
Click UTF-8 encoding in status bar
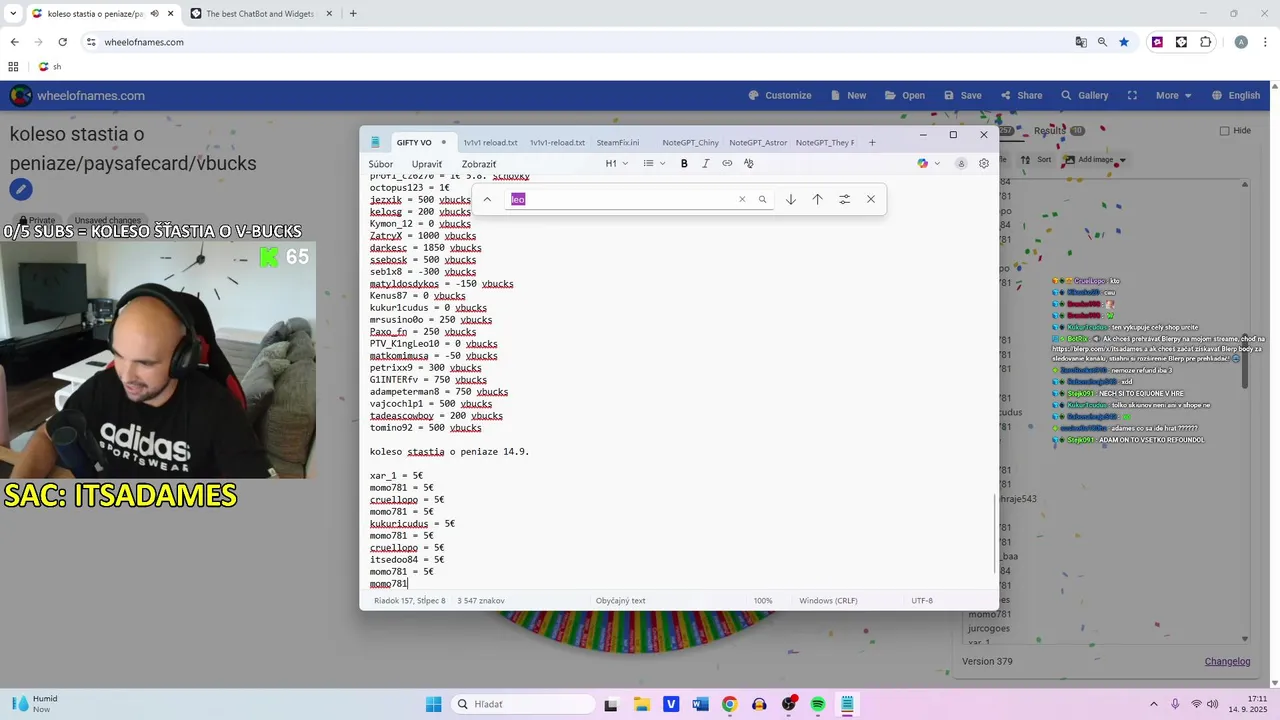[922, 601]
